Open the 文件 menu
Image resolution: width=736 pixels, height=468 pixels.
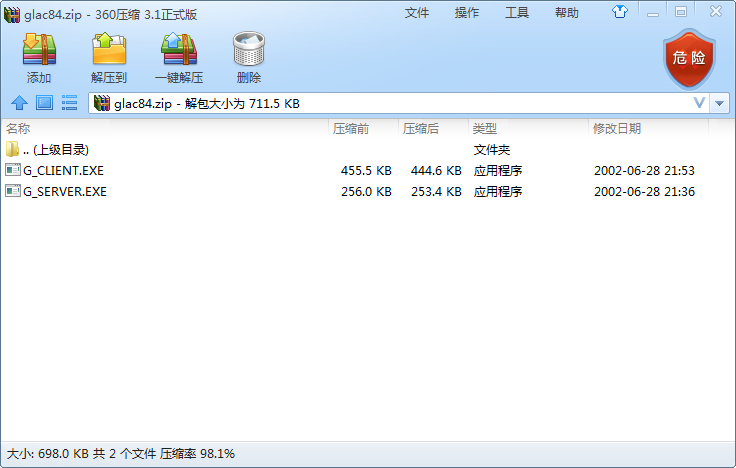(x=417, y=13)
